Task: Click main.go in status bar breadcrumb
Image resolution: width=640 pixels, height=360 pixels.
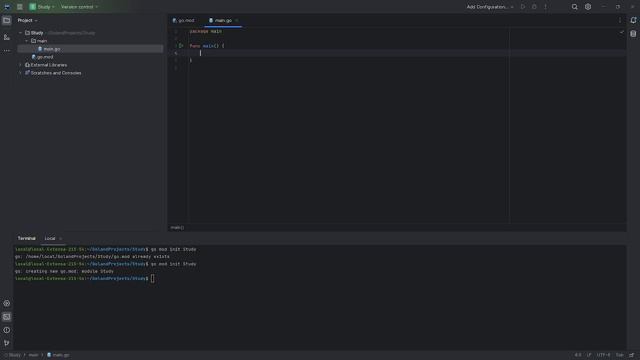Action: point(58,355)
